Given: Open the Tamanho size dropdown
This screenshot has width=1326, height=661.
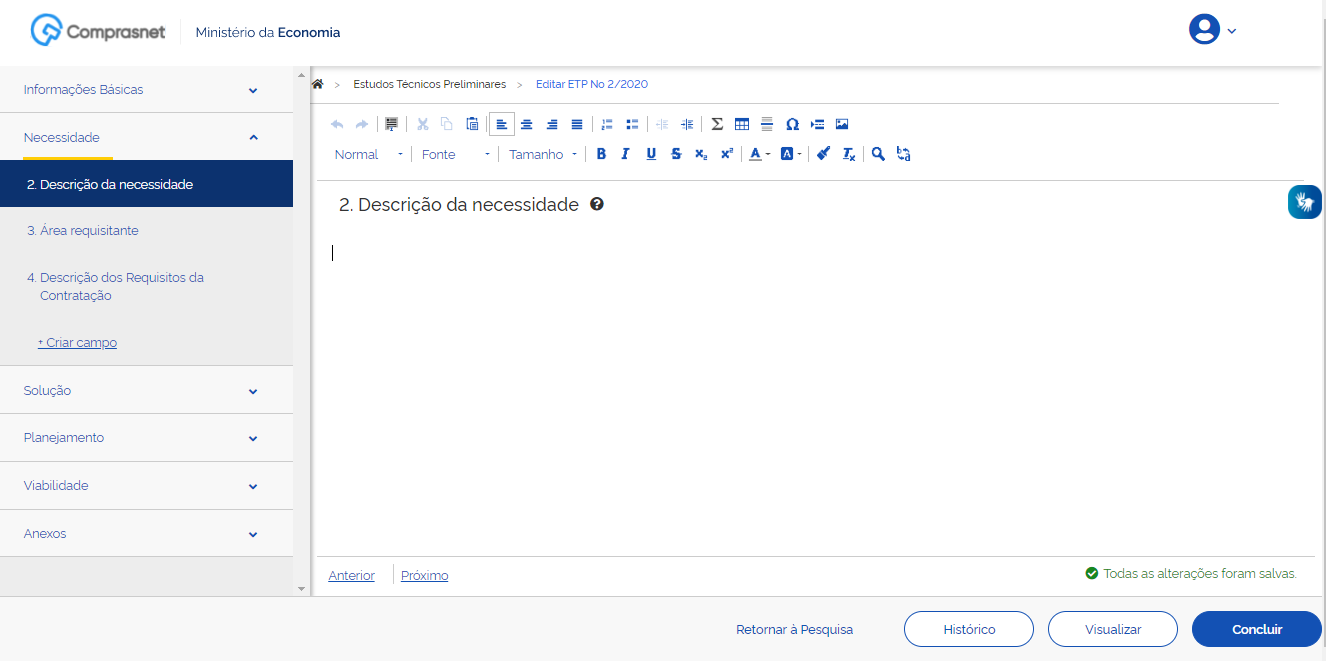Looking at the screenshot, I should click(x=543, y=154).
